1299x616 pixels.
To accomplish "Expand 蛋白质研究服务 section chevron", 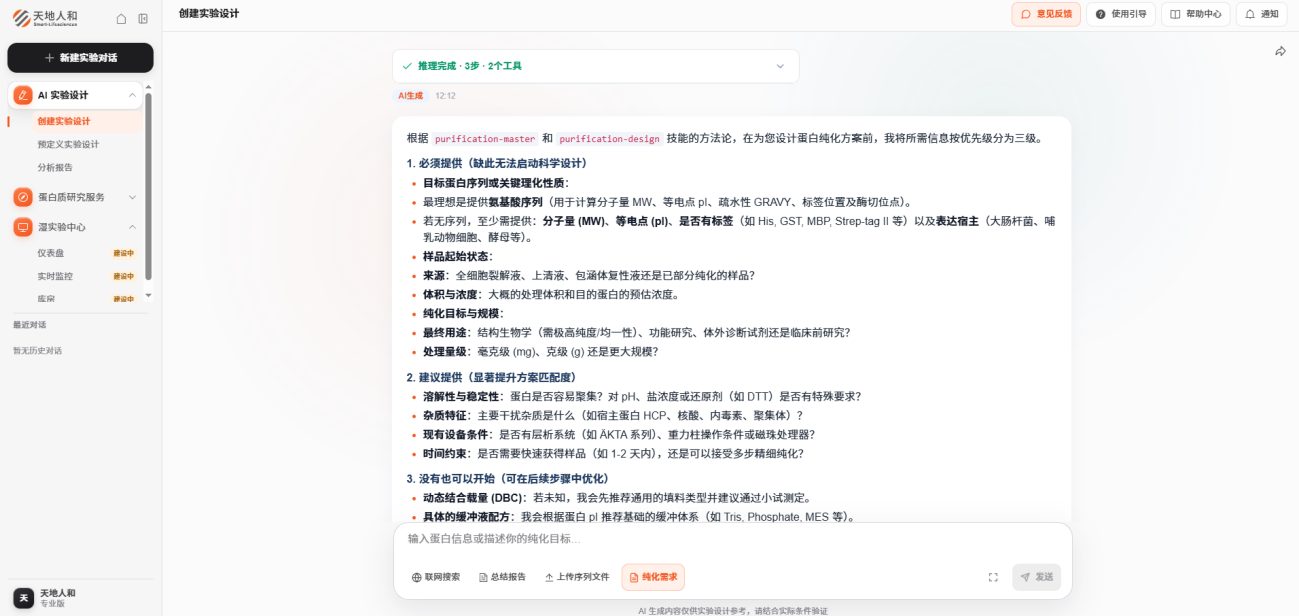I will click(x=132, y=197).
